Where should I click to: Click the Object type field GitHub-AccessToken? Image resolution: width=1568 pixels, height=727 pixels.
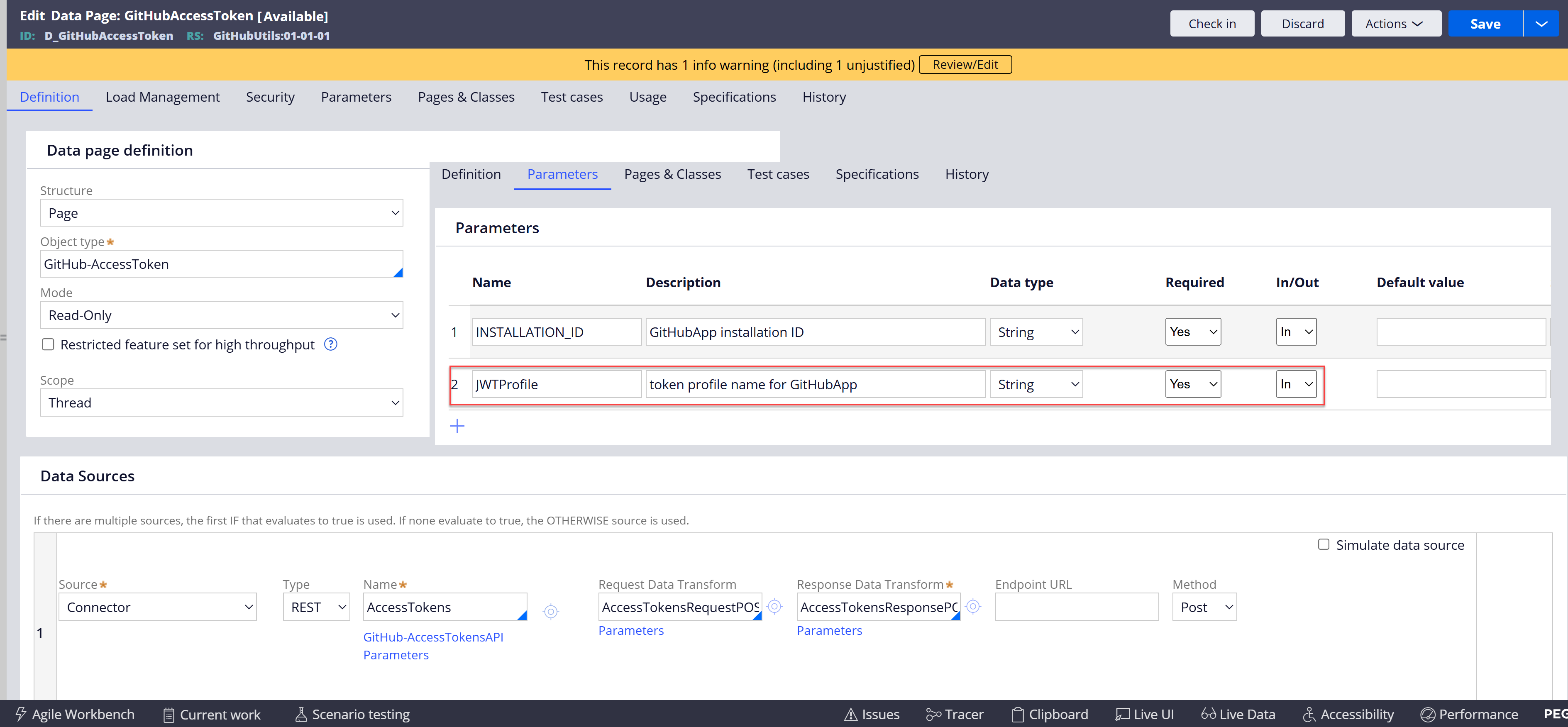pos(222,264)
